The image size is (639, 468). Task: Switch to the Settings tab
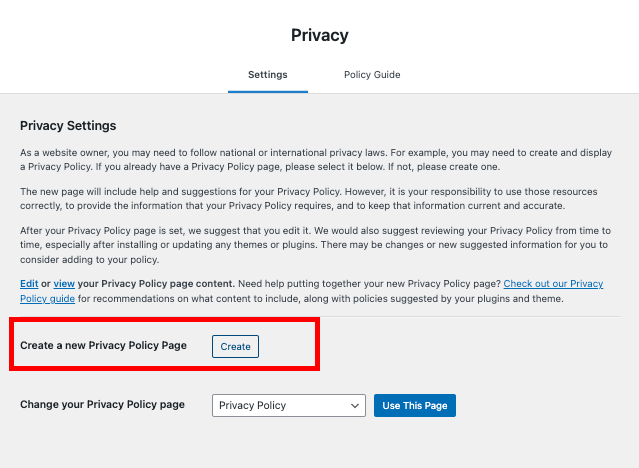pos(268,75)
